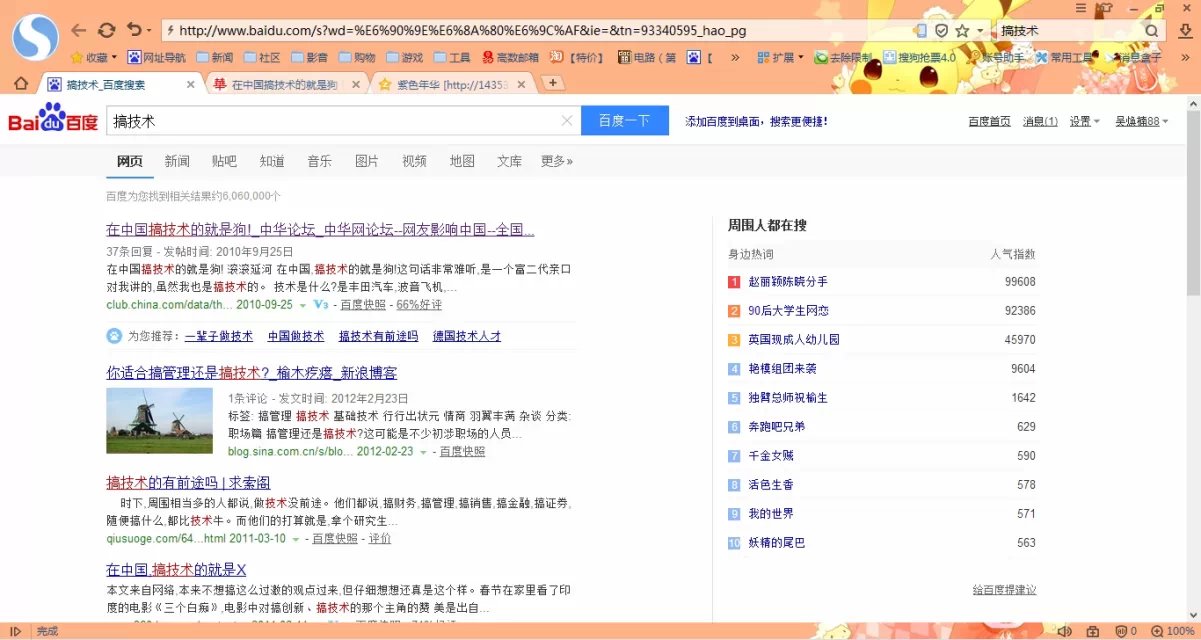
Task: Select the 地图 search category
Action: pos(462,161)
